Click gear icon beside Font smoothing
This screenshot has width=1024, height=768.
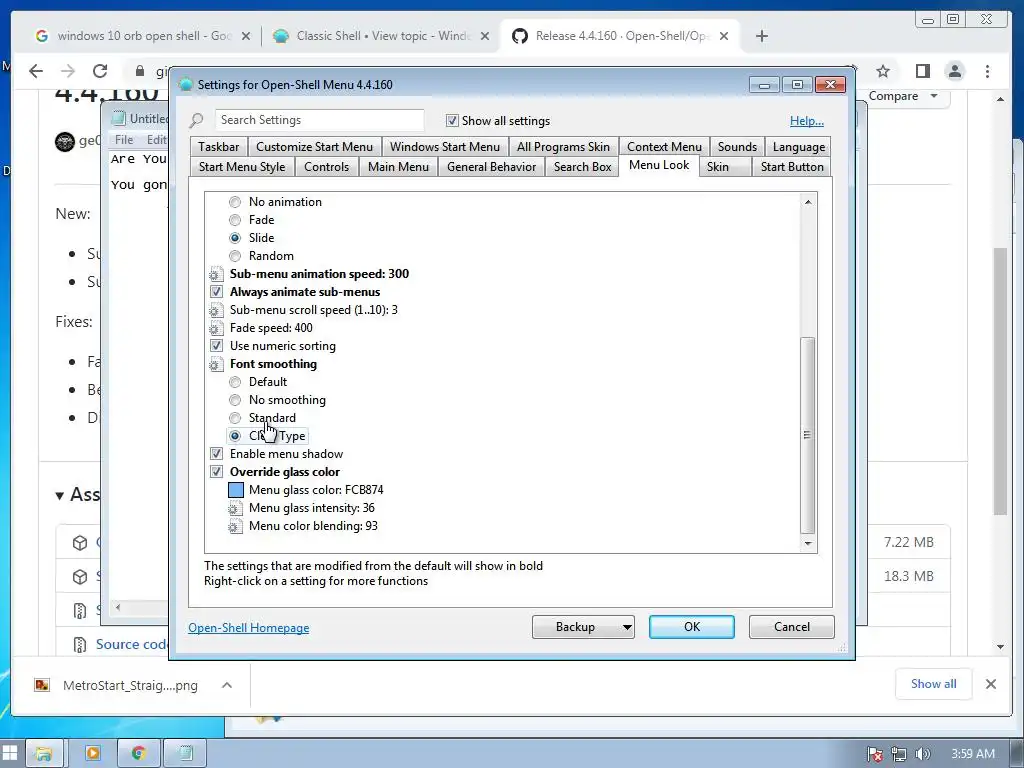pyautogui.click(x=216, y=364)
